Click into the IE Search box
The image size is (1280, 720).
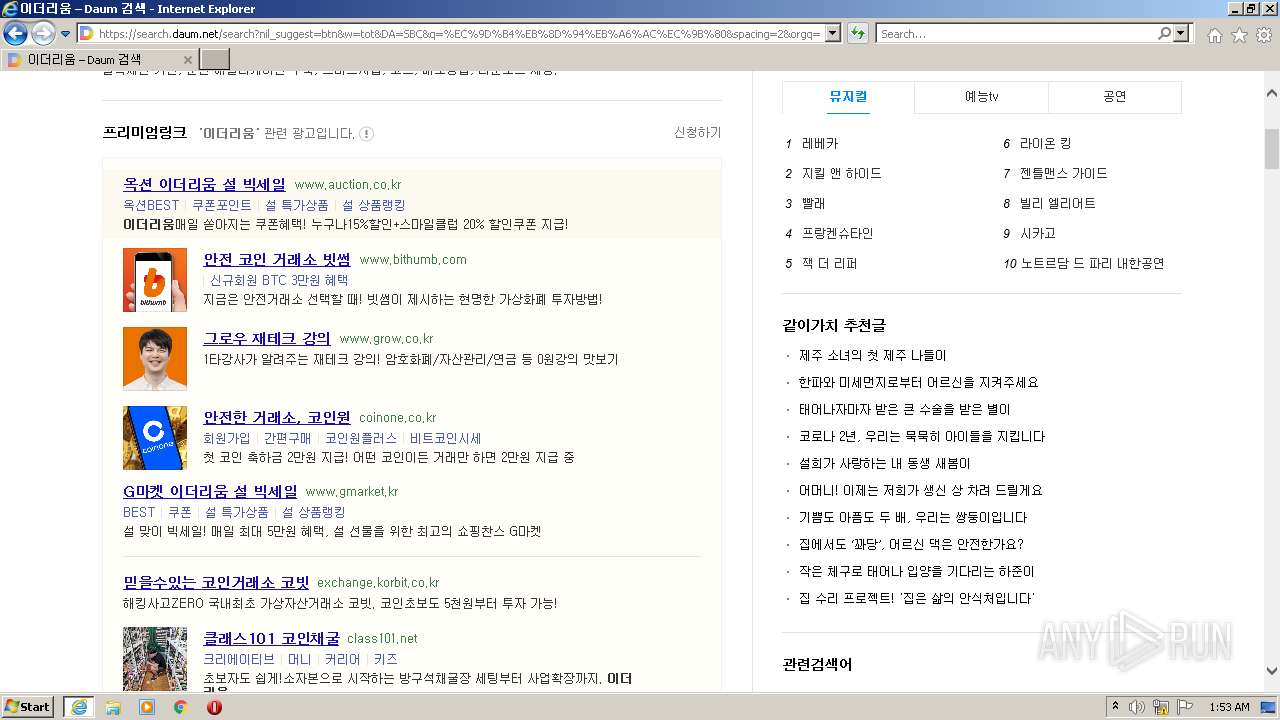1016,34
